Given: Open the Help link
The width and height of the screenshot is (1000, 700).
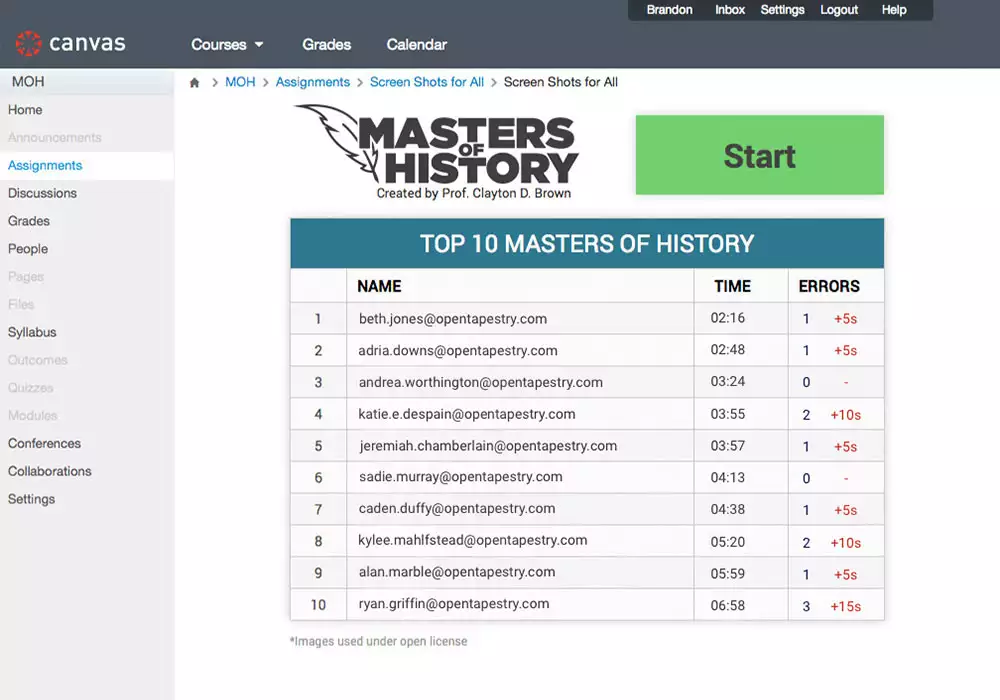Looking at the screenshot, I should pyautogui.click(x=893, y=10).
